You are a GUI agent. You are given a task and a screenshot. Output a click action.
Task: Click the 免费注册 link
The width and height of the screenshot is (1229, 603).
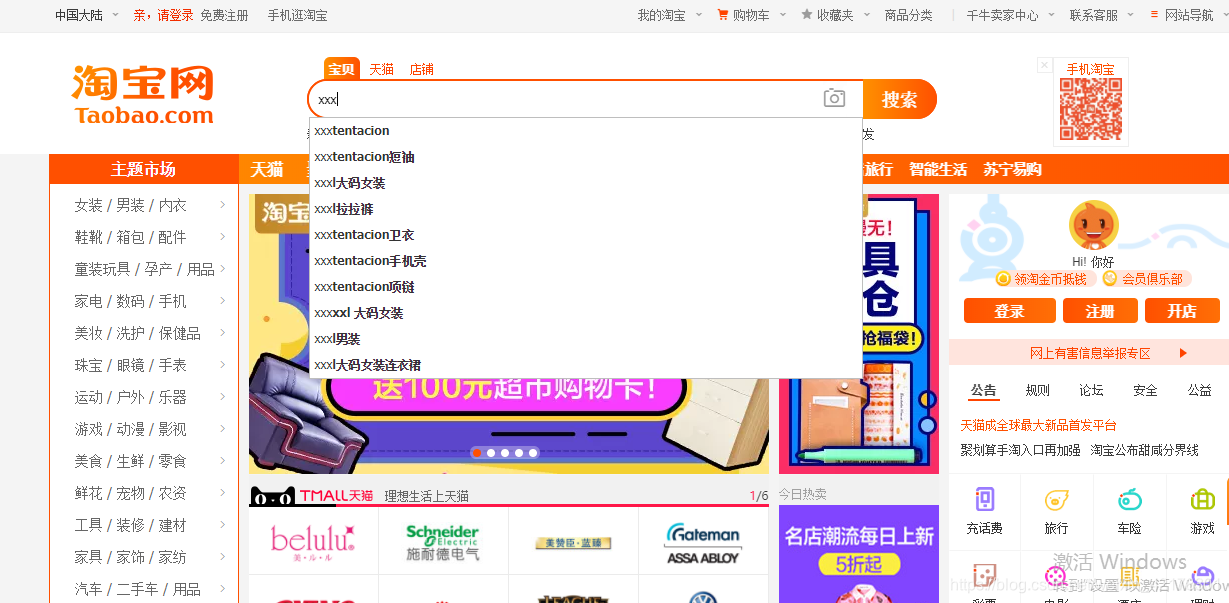224,15
